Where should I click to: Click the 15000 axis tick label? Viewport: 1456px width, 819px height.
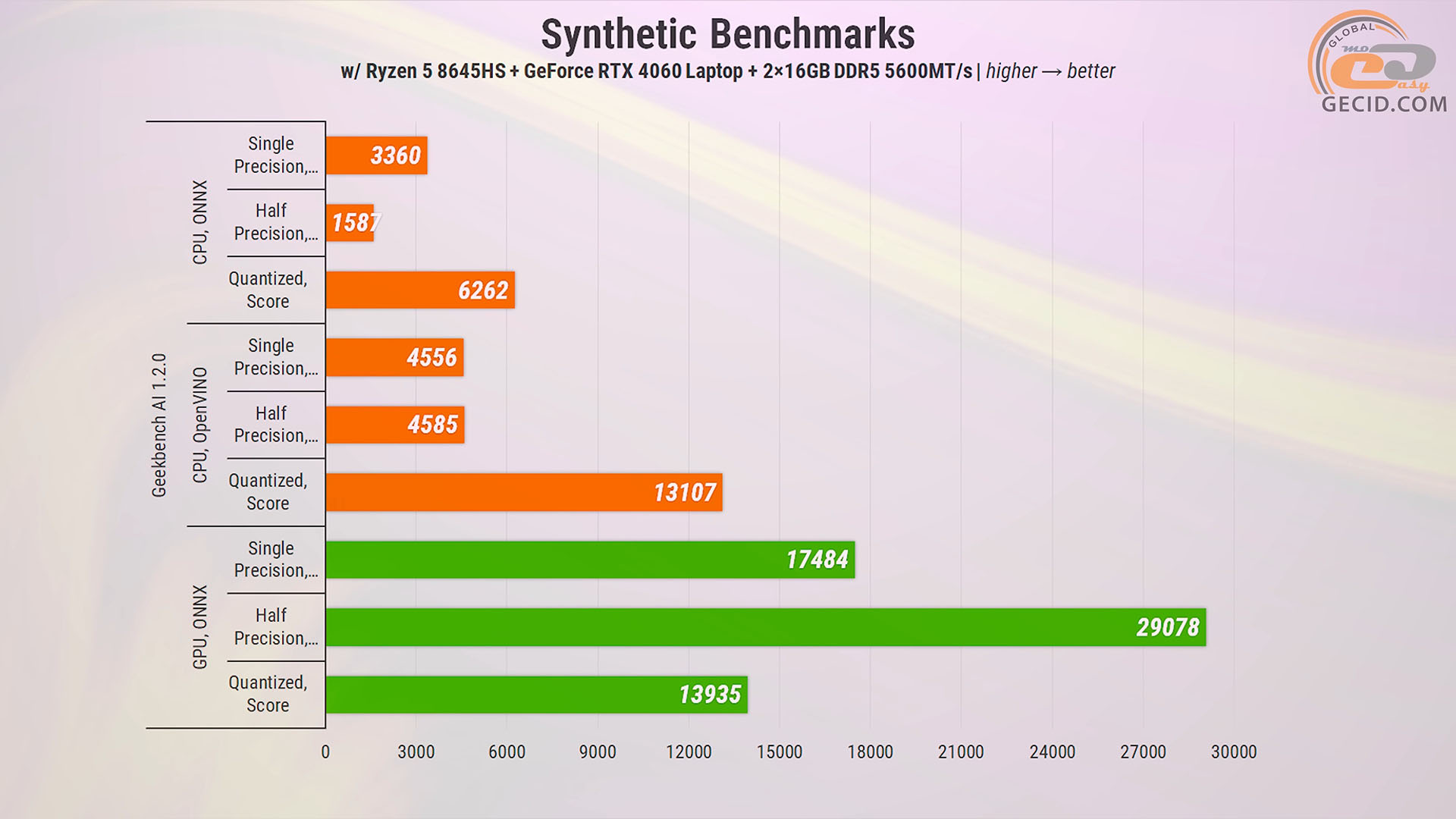(780, 752)
